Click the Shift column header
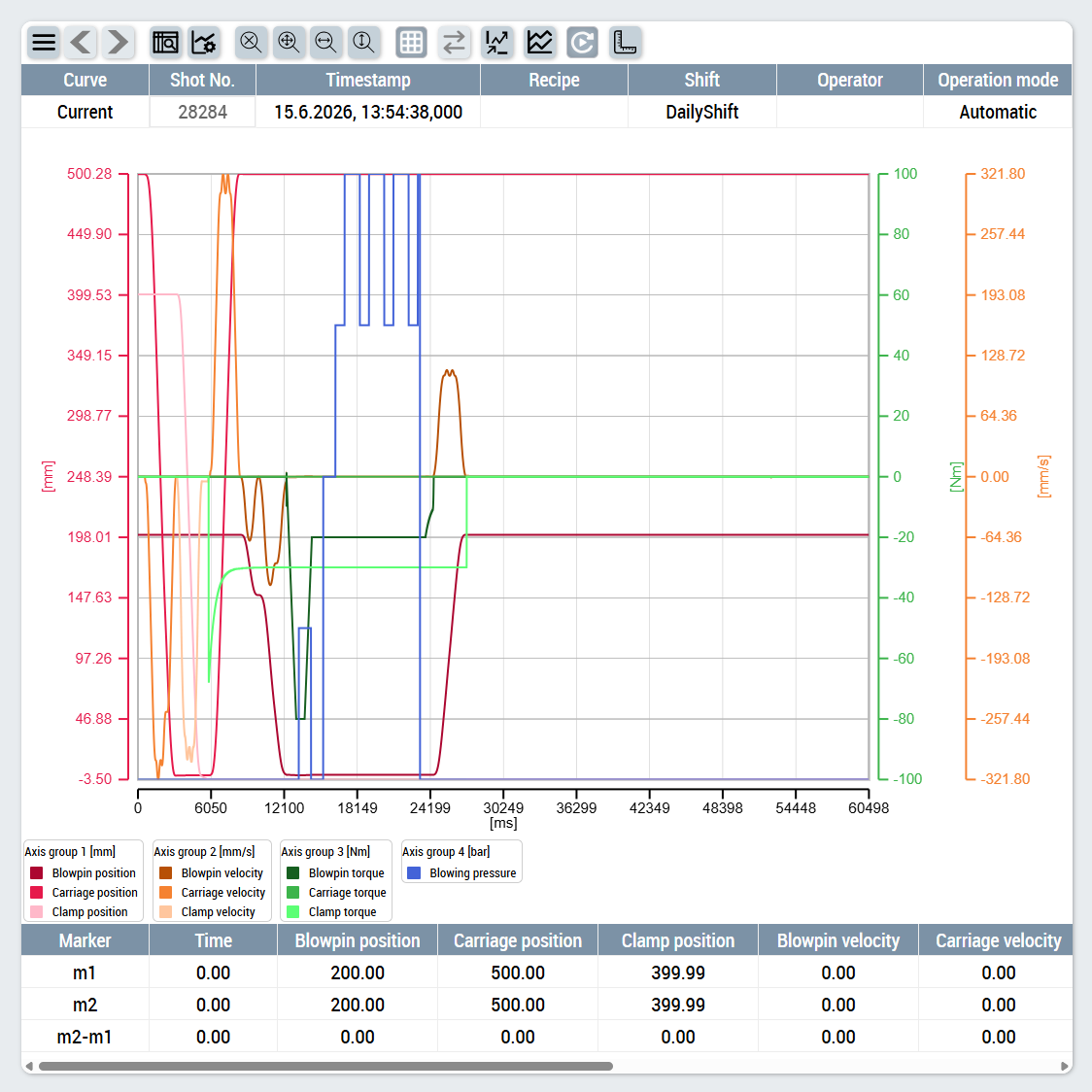The height and width of the screenshot is (1092, 1092). 702,80
